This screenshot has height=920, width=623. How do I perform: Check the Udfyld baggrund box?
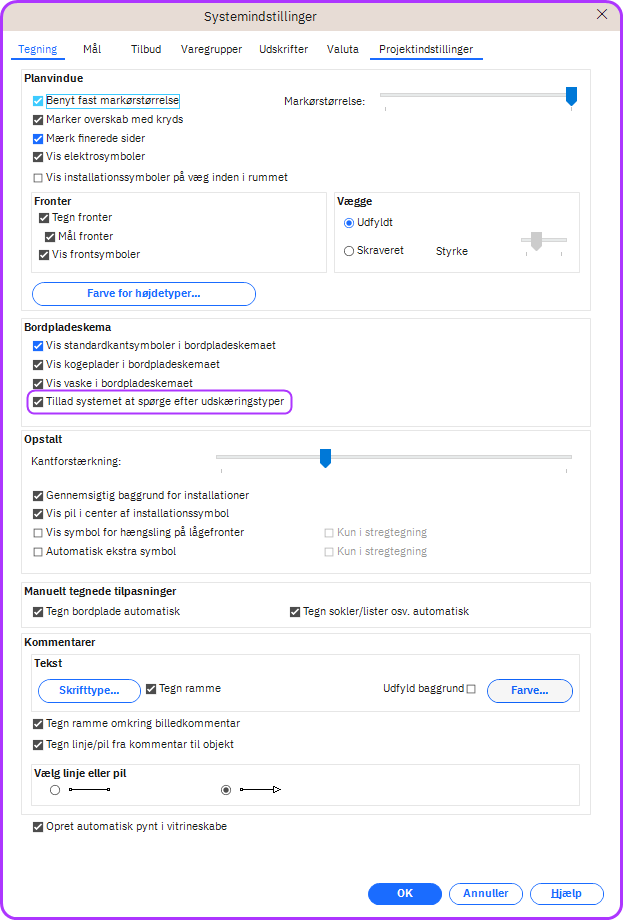[471, 689]
